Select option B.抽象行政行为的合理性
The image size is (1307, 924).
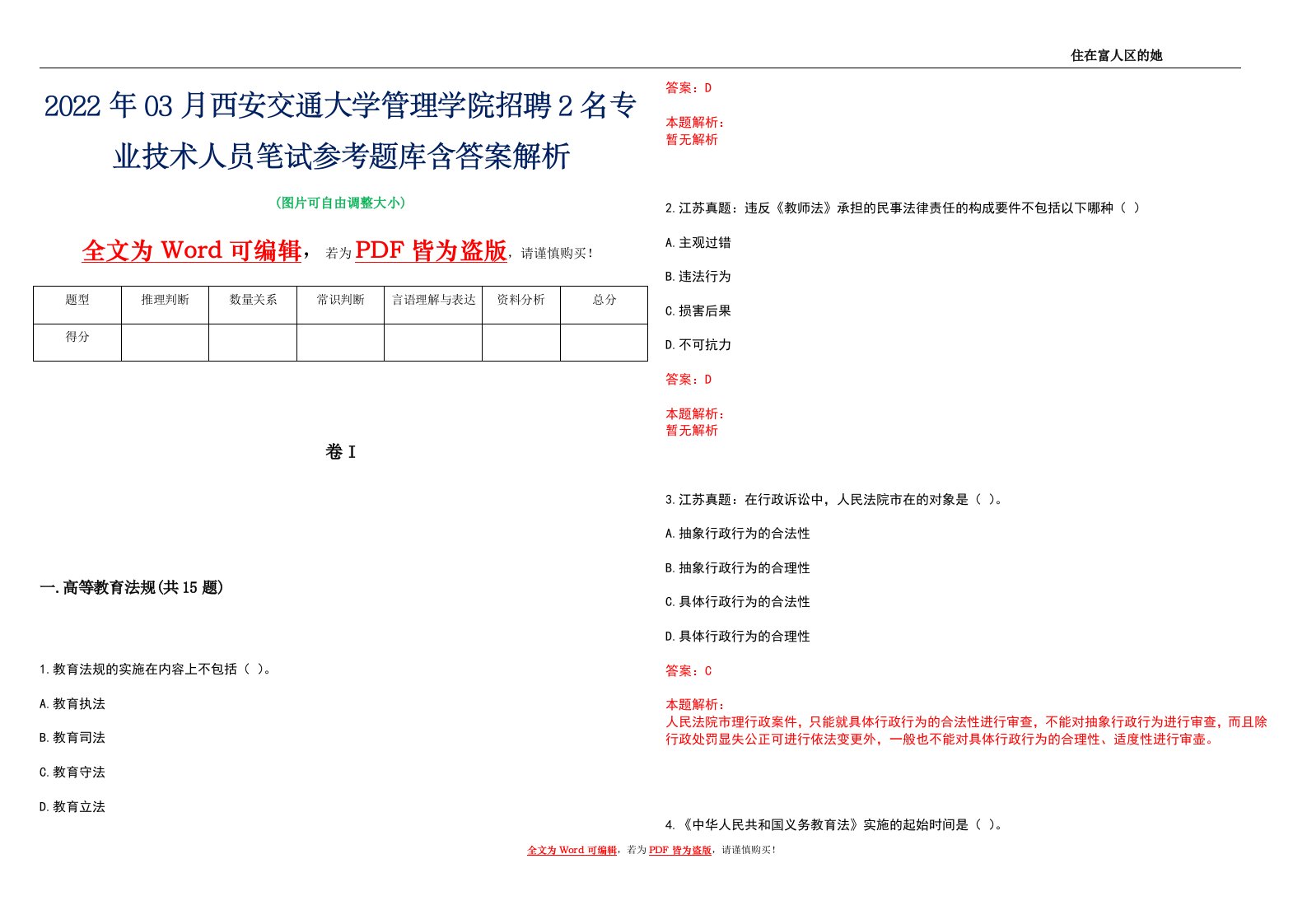point(738,568)
